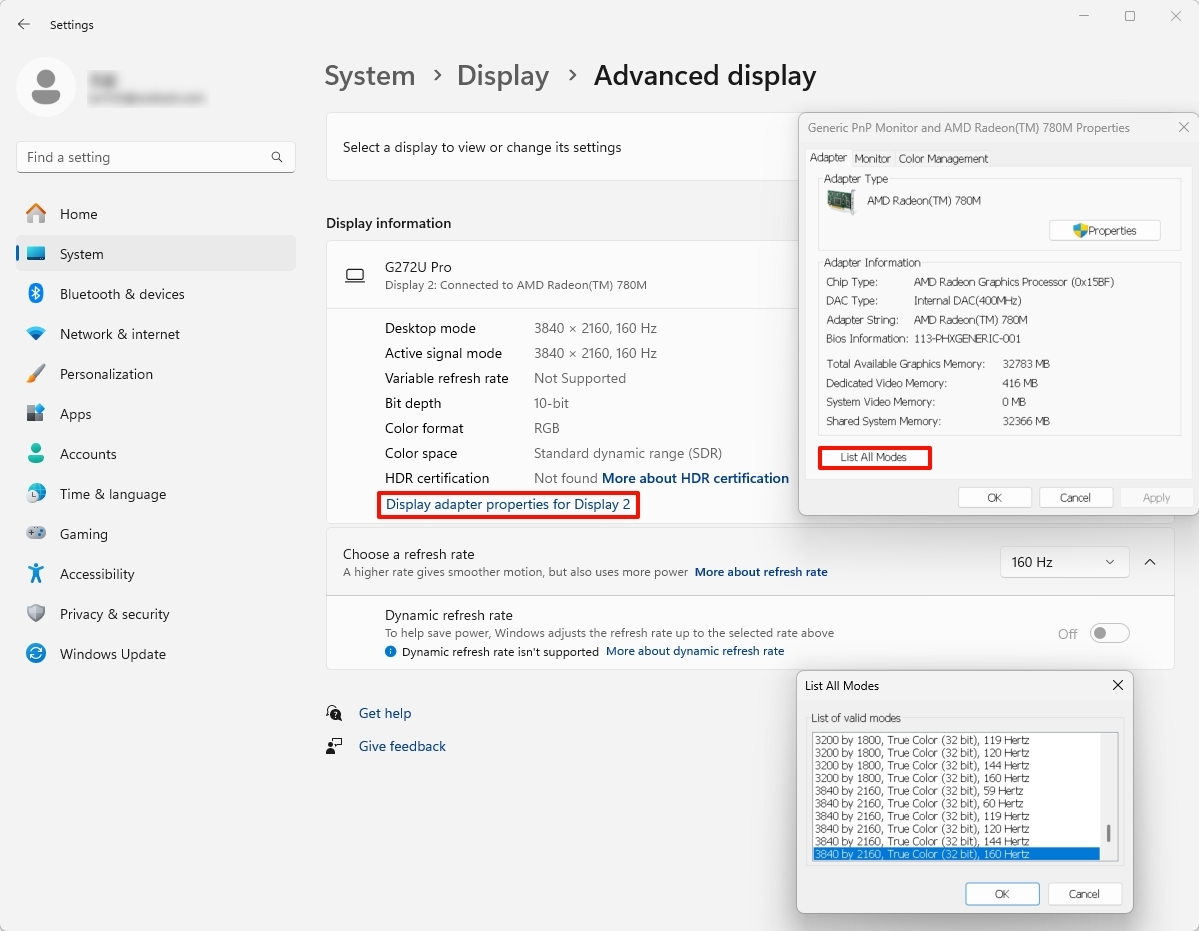Click the back arrow in Settings
The height and width of the screenshot is (931, 1199).
(x=24, y=24)
